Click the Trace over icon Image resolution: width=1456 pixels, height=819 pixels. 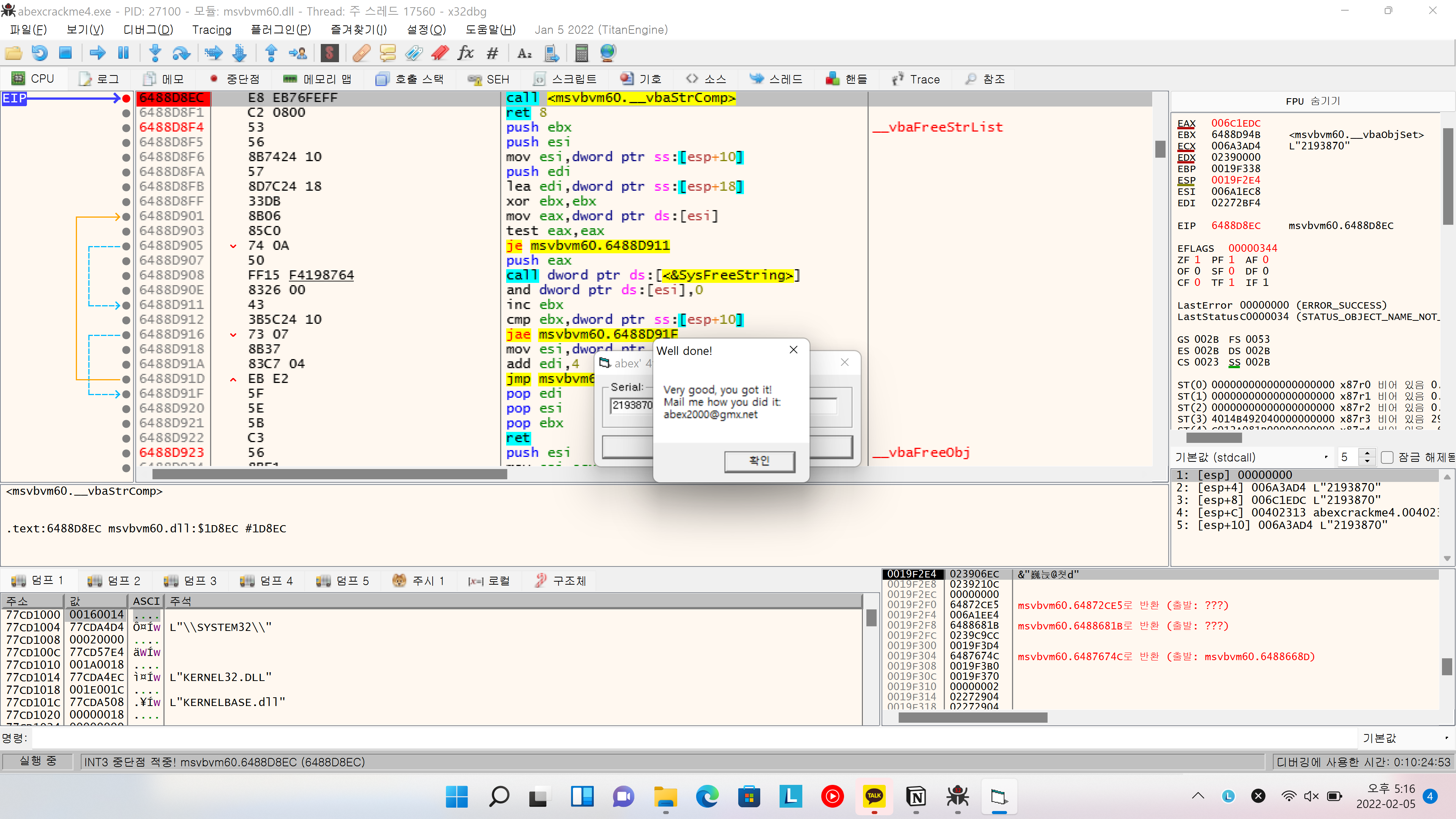pyautogui.click(x=240, y=53)
